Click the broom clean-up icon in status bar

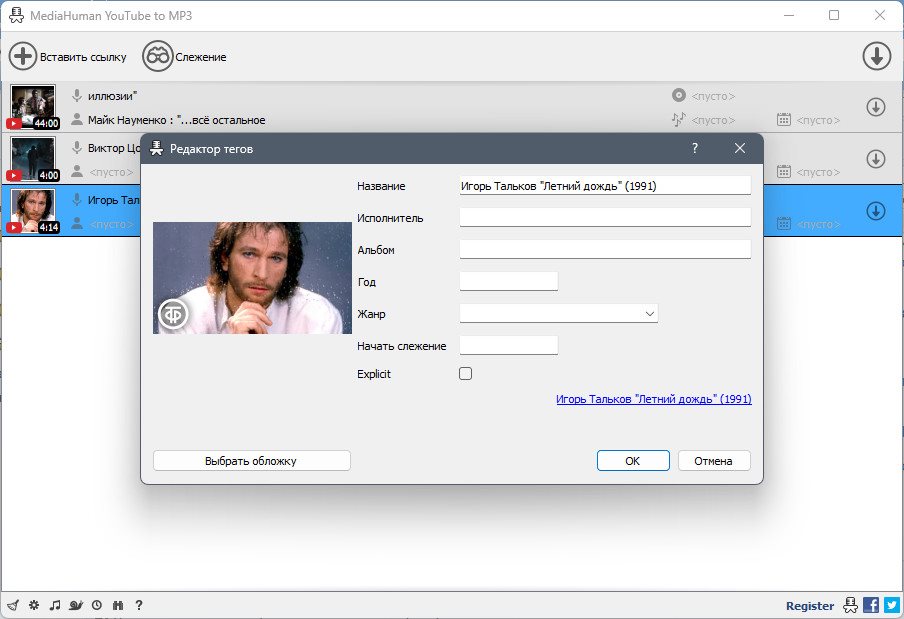(x=13, y=605)
